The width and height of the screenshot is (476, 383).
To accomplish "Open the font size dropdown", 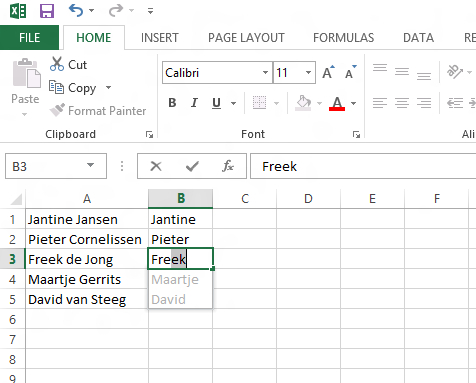I will click(x=308, y=72).
